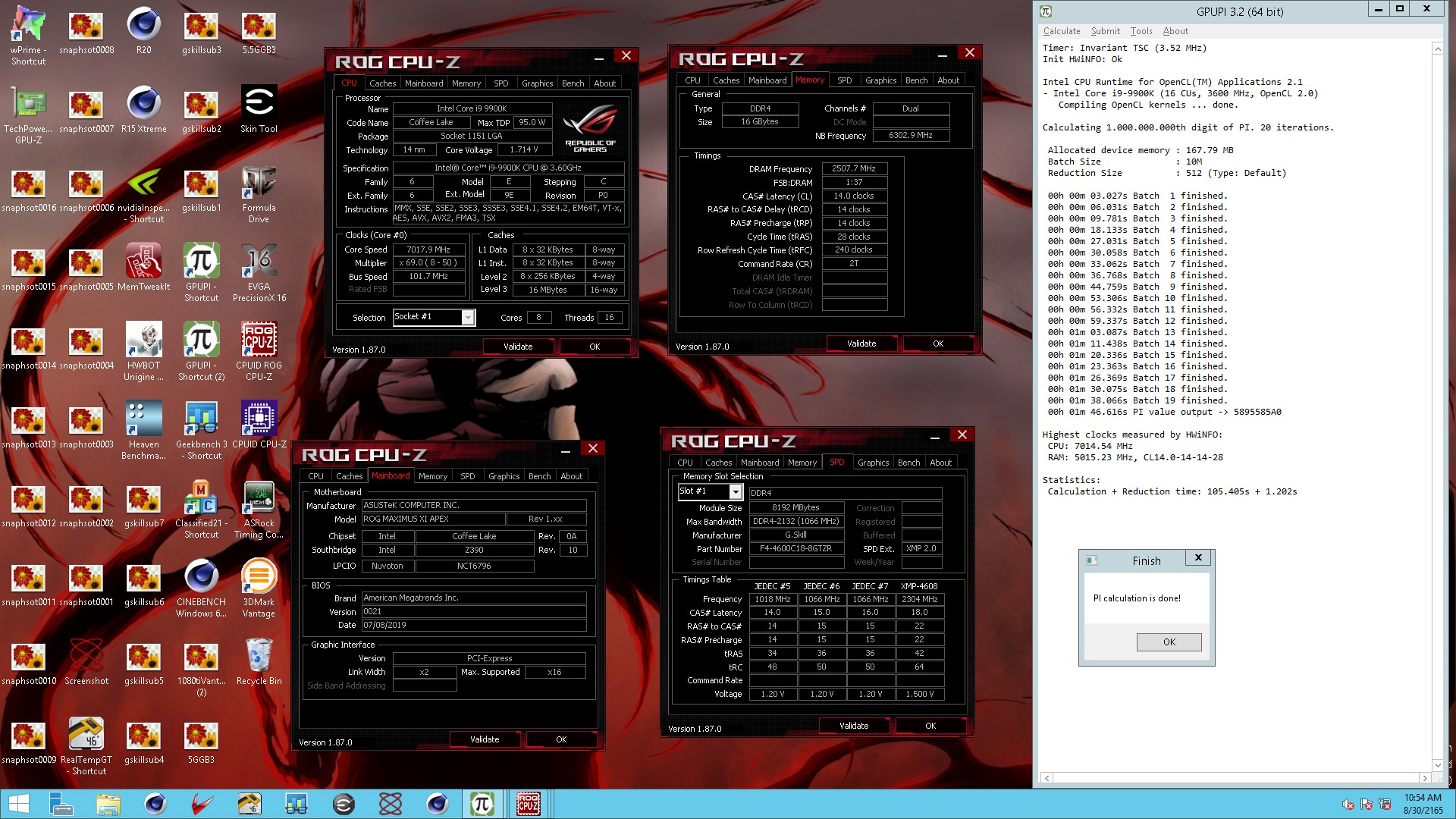Switch to GPUPI pi icon in taskbar

coord(482,804)
